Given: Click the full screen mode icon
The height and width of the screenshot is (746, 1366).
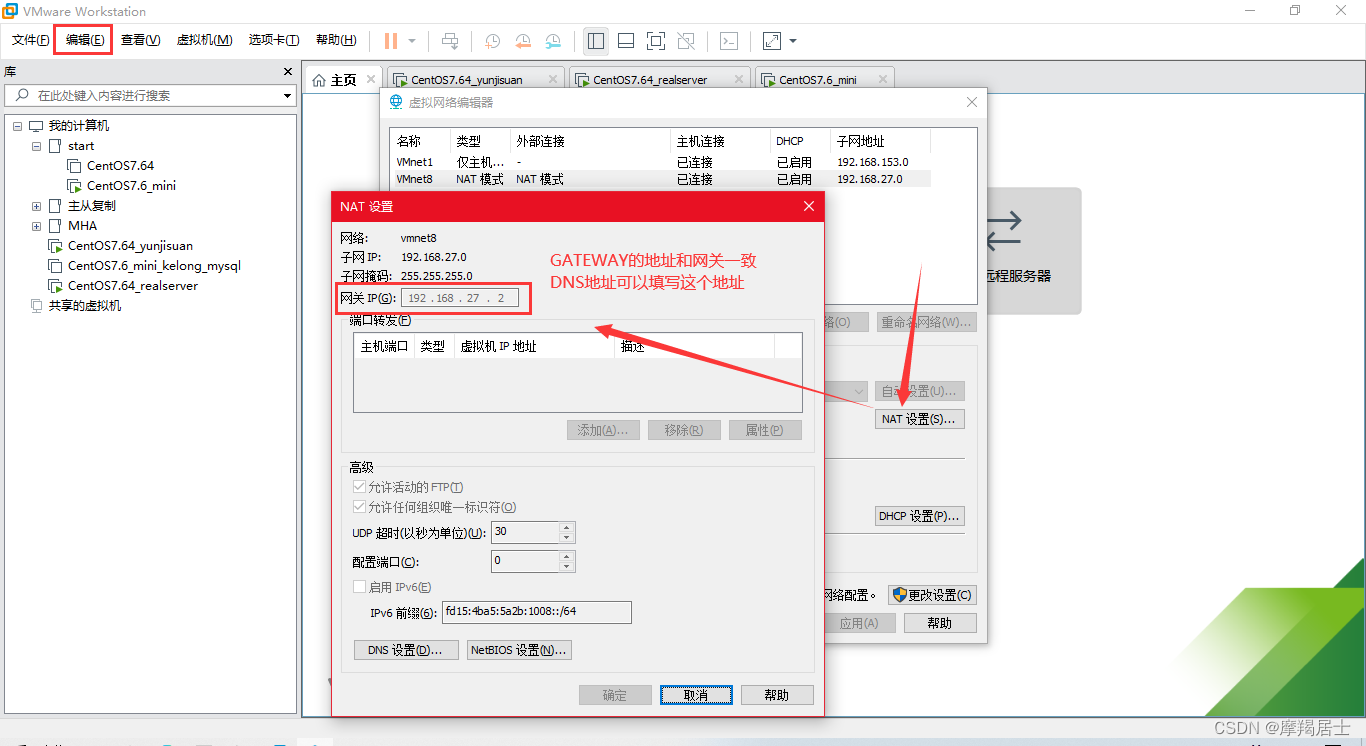Looking at the screenshot, I should point(656,41).
